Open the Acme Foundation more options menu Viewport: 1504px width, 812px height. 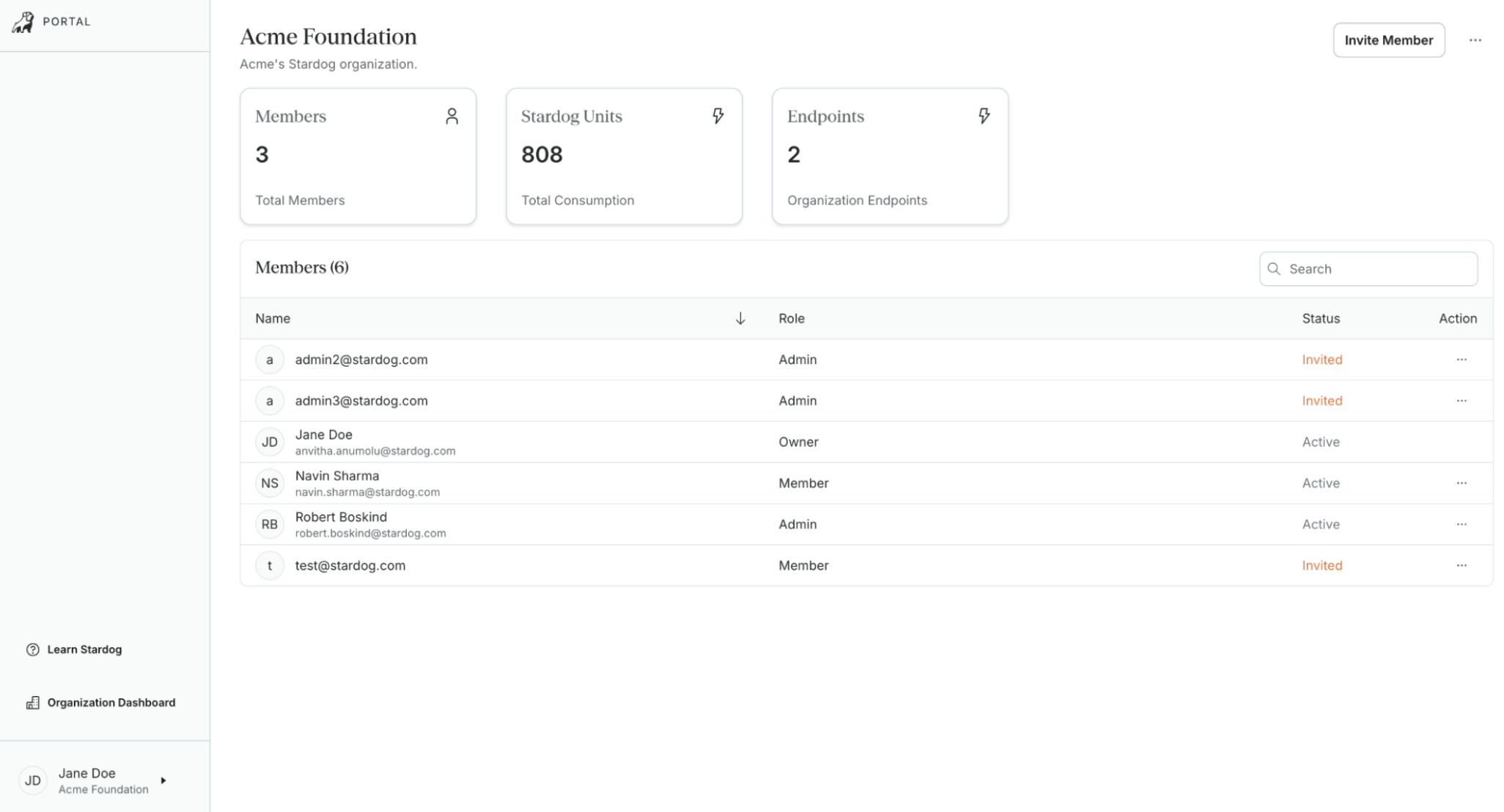[x=1475, y=40]
